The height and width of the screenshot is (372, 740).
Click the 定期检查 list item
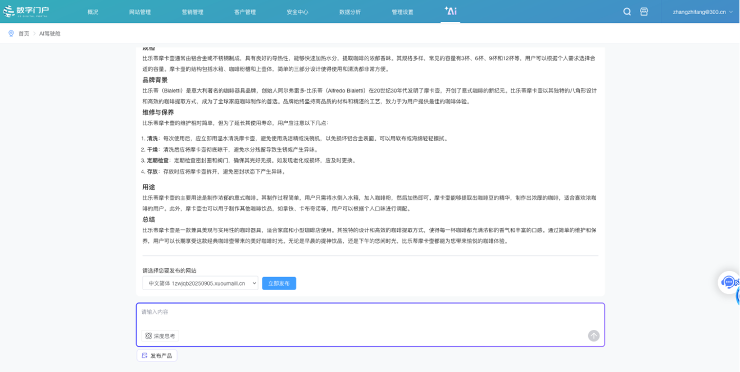coord(248,161)
